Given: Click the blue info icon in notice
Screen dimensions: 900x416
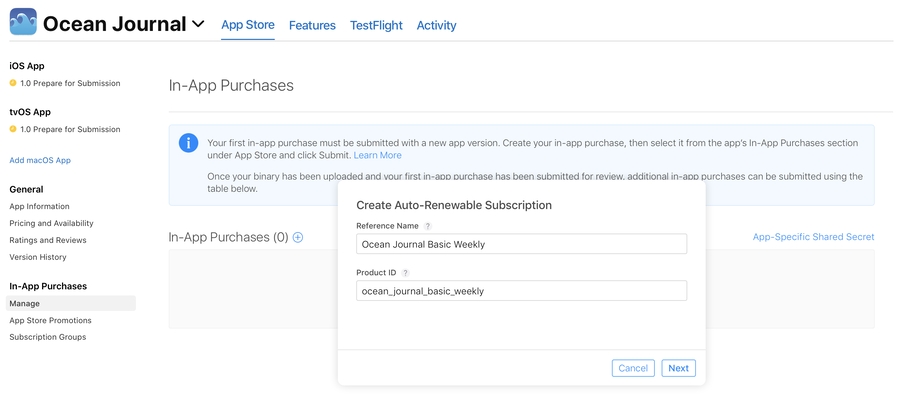Looking at the screenshot, I should pyautogui.click(x=188, y=143).
